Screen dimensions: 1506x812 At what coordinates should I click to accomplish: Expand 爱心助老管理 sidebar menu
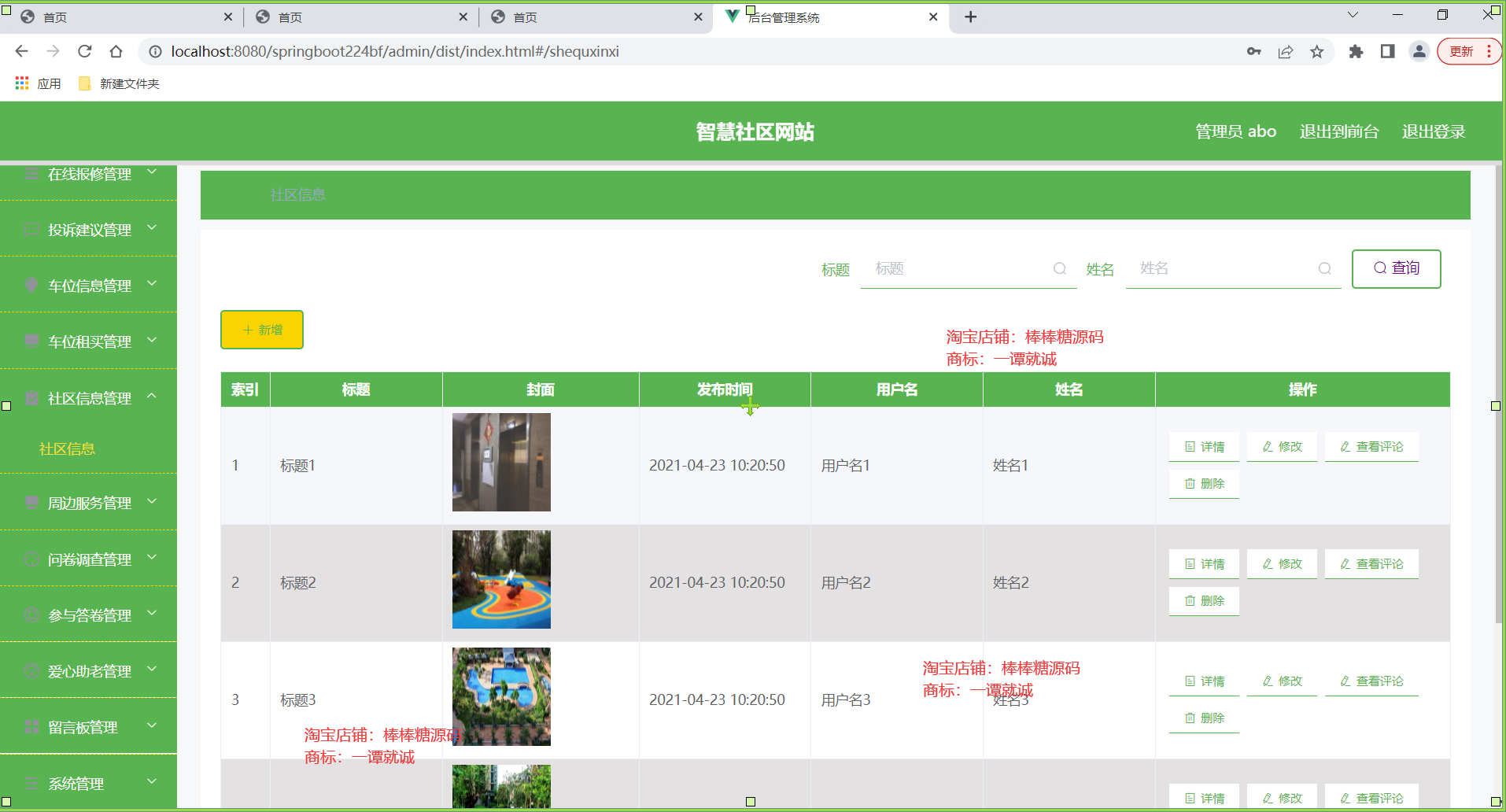click(88, 670)
